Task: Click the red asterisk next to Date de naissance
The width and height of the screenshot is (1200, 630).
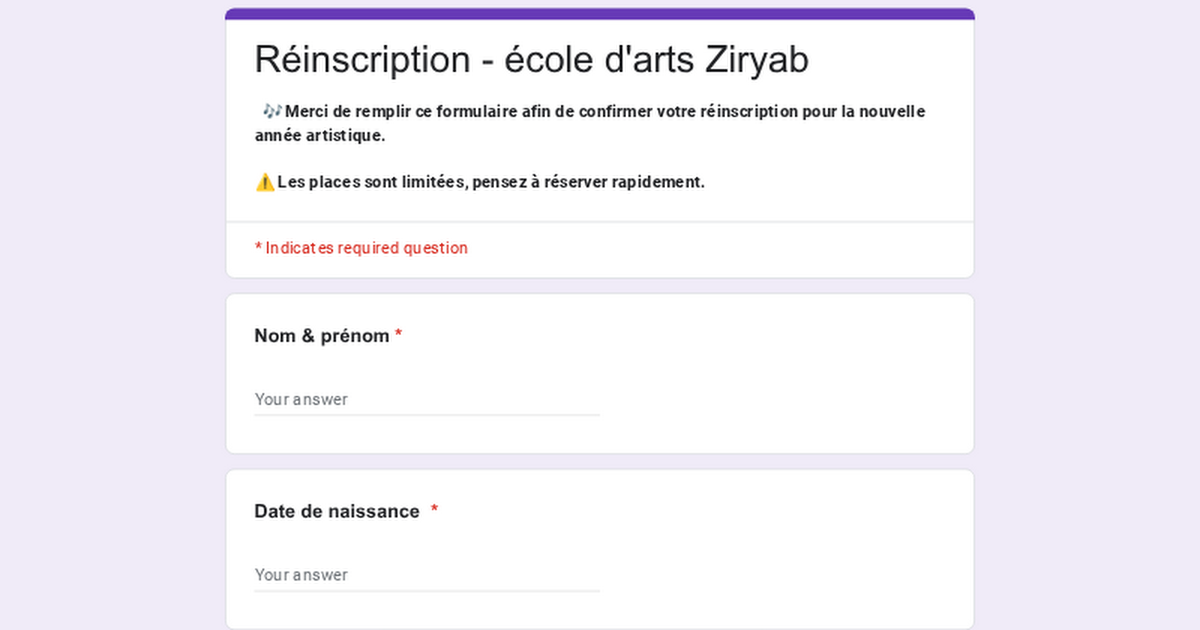Action: point(434,511)
